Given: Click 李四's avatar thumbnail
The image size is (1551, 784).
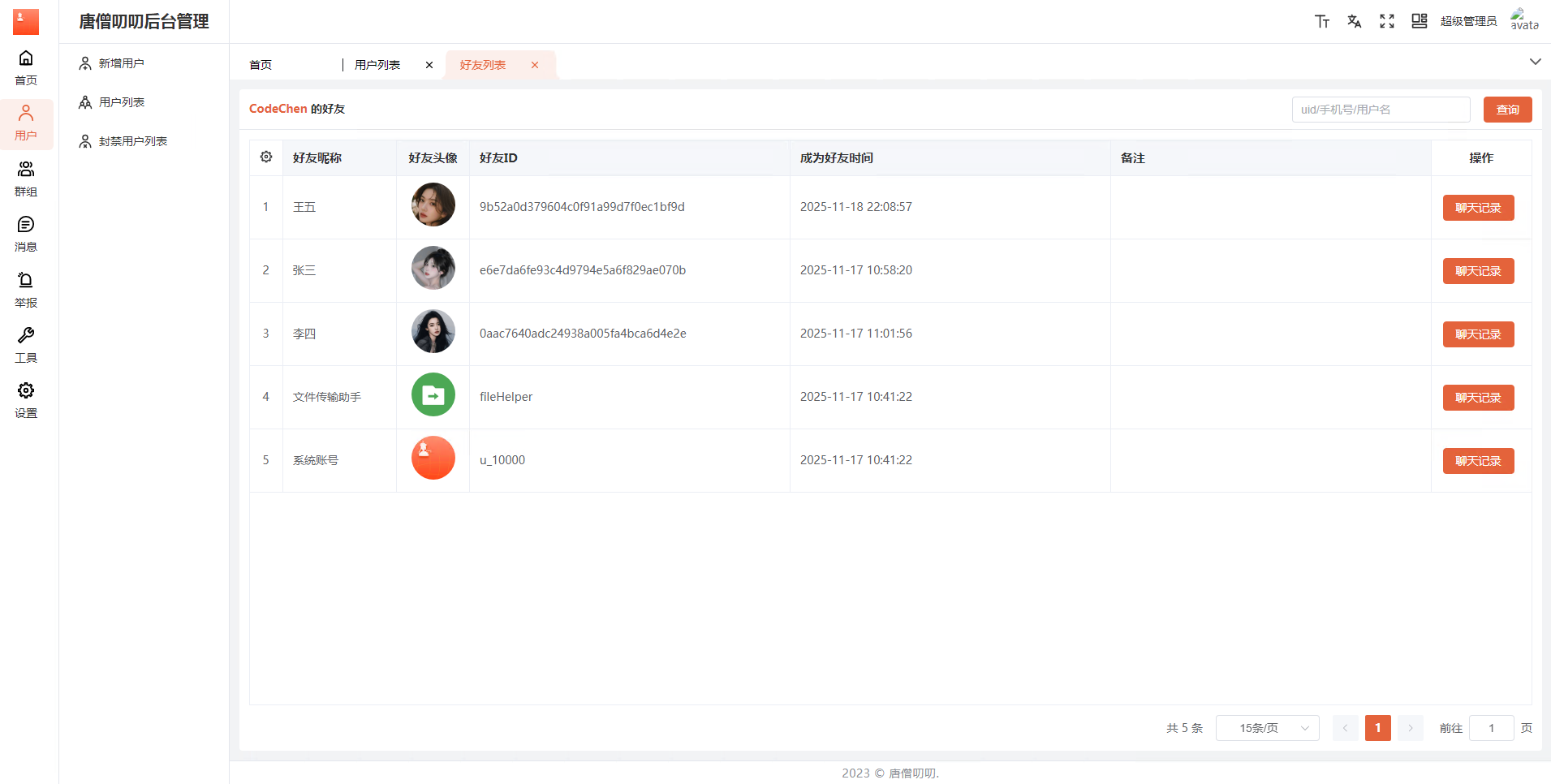Looking at the screenshot, I should coord(433,332).
